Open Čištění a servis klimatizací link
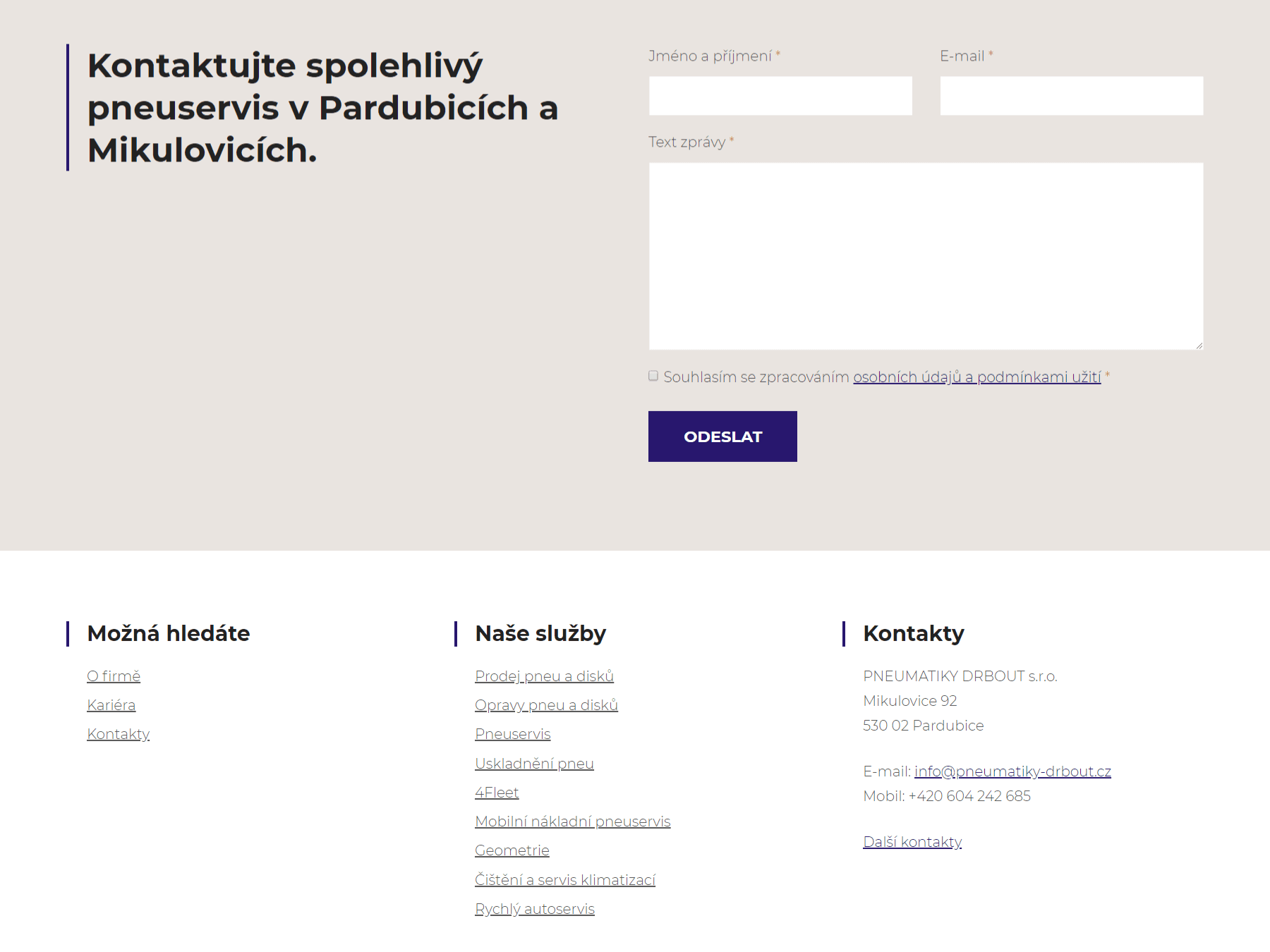Image resolution: width=1270 pixels, height=952 pixels. tap(564, 880)
